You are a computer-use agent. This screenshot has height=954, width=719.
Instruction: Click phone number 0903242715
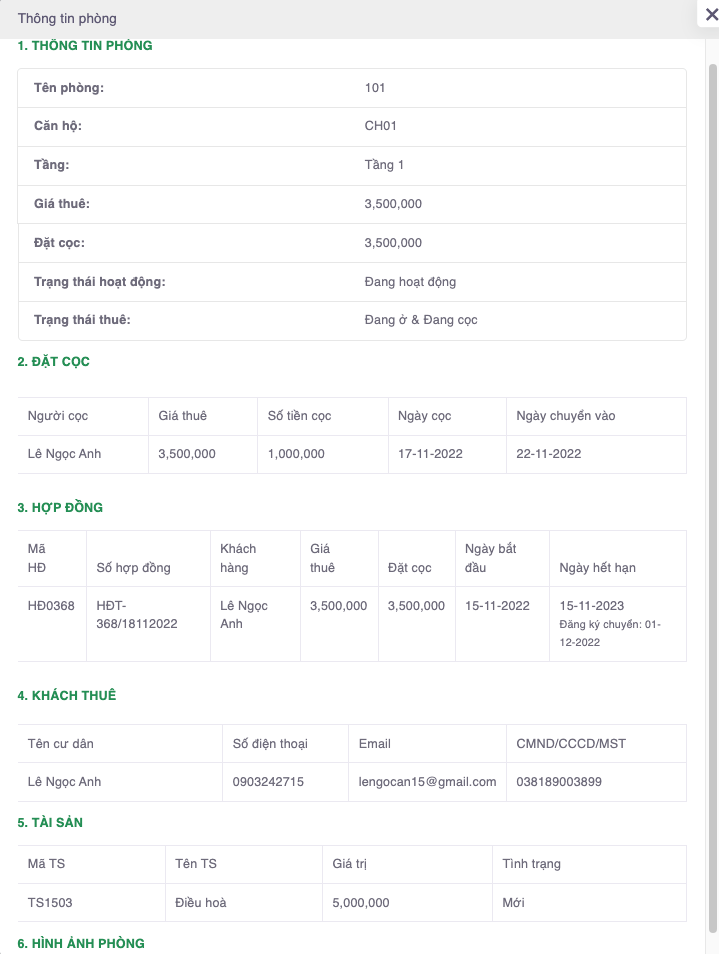268,782
